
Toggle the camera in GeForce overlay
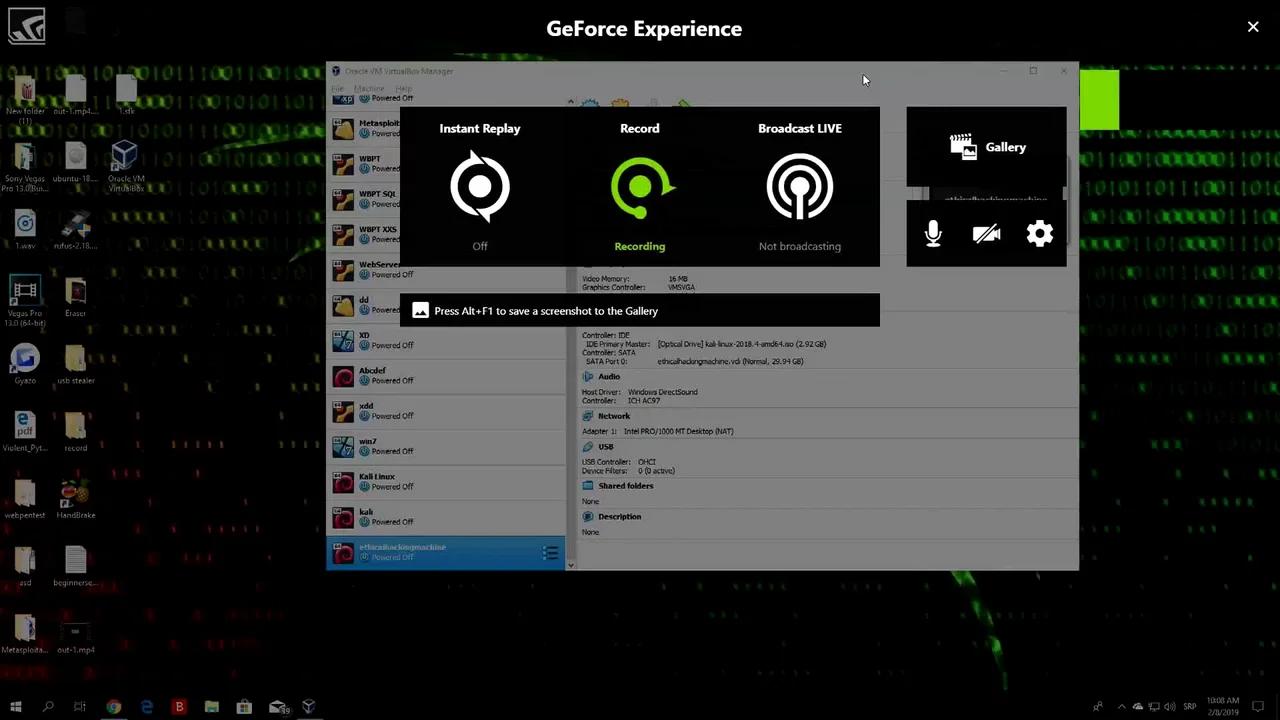tap(986, 234)
